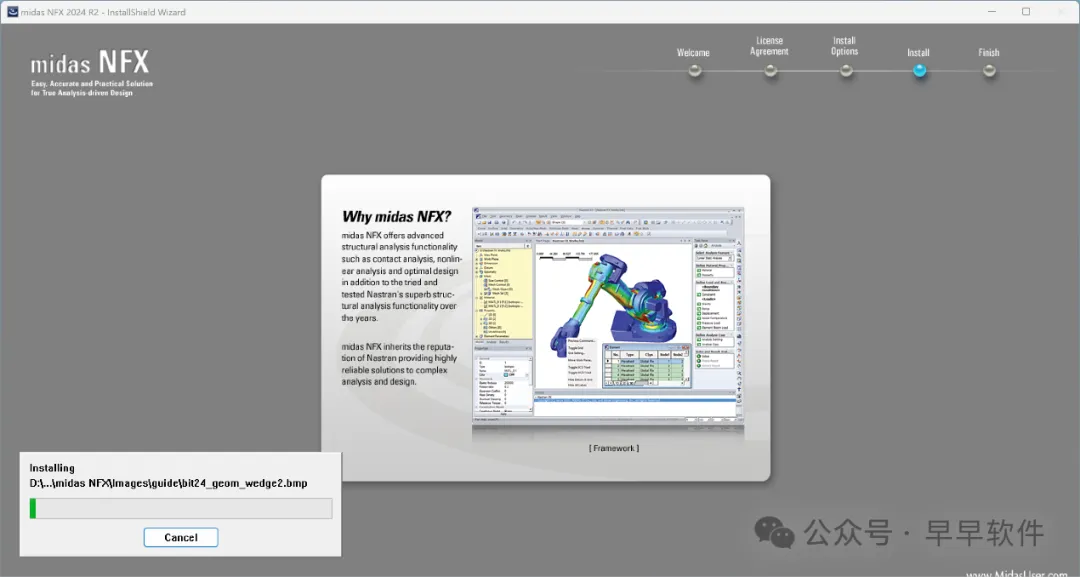
Task: Select the License Agreement step dot
Action: tap(771, 70)
